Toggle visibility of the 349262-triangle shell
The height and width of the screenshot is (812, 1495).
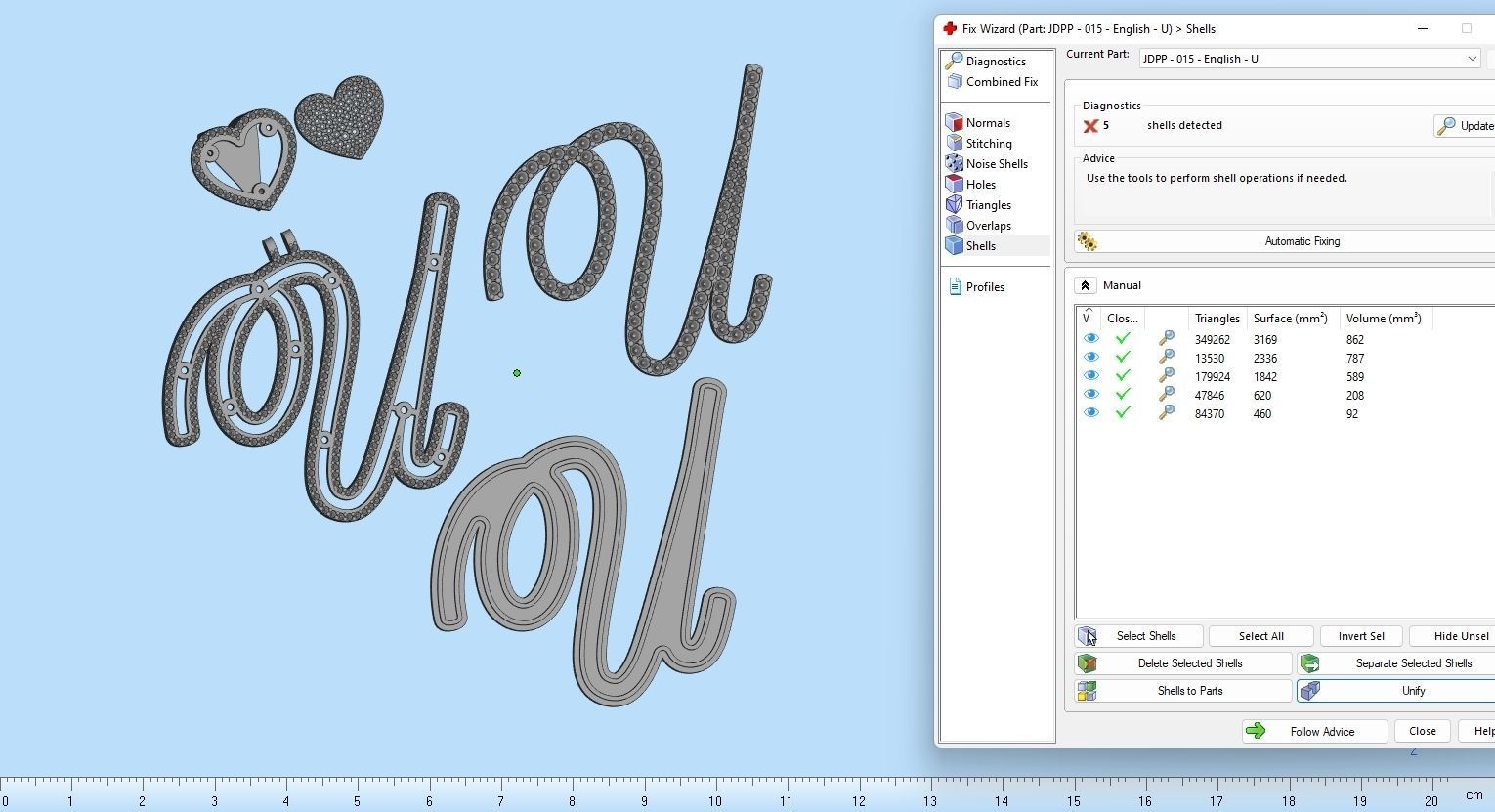[1090, 339]
